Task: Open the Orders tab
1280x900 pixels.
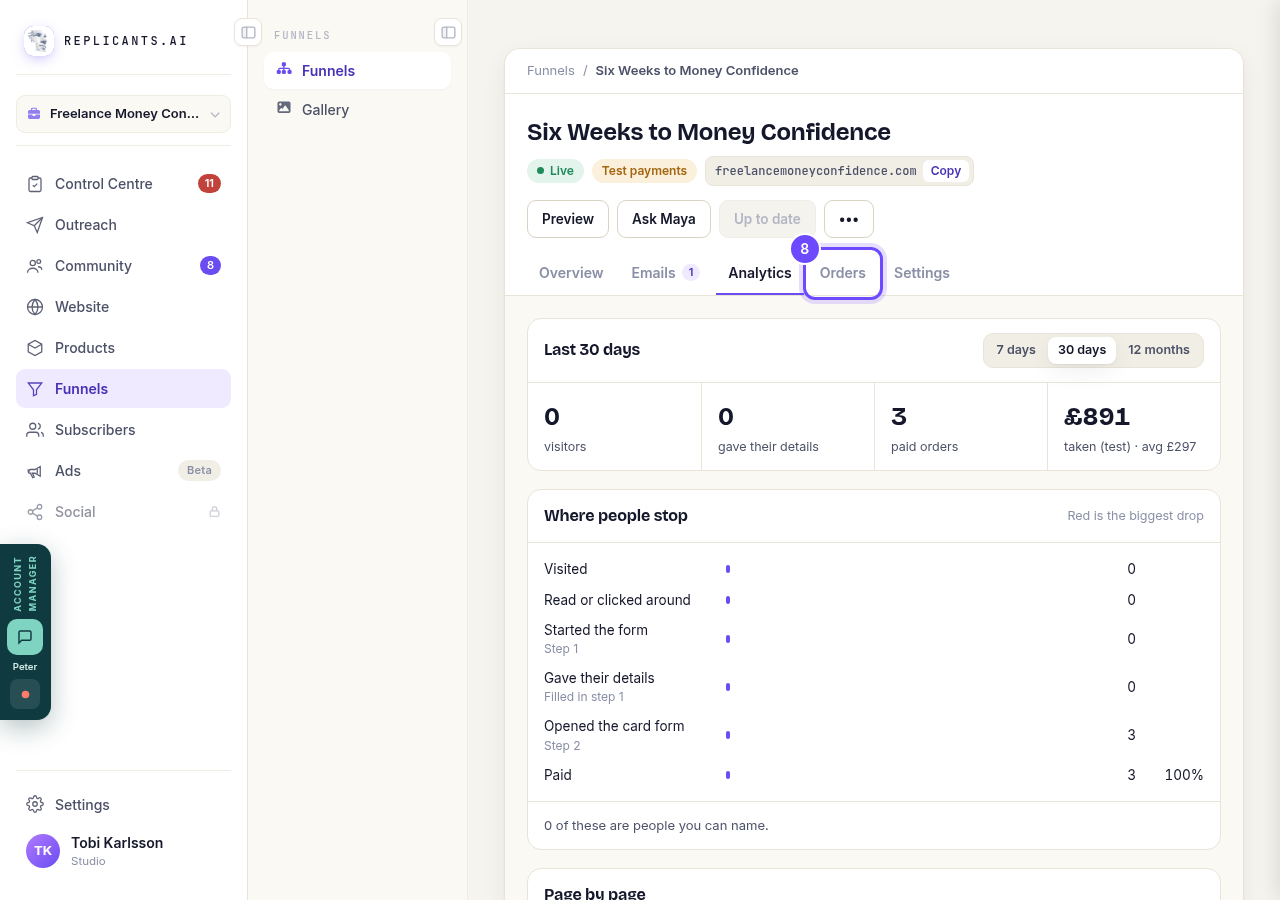Action: 843,273
